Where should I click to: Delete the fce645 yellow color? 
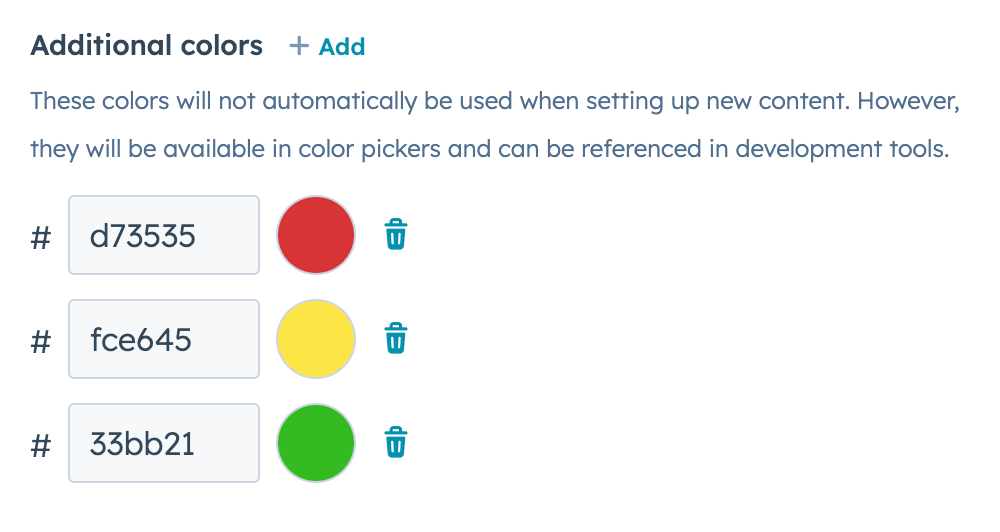pos(396,339)
